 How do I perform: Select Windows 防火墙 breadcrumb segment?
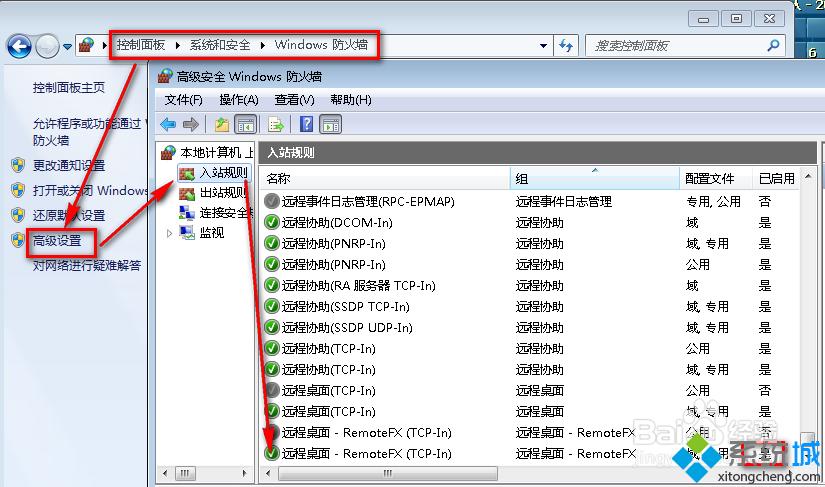(321, 45)
